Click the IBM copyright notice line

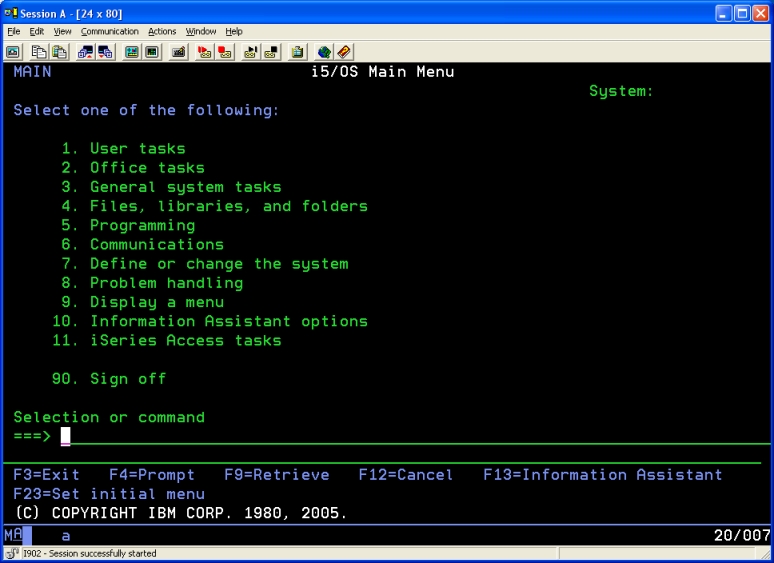pos(181,513)
